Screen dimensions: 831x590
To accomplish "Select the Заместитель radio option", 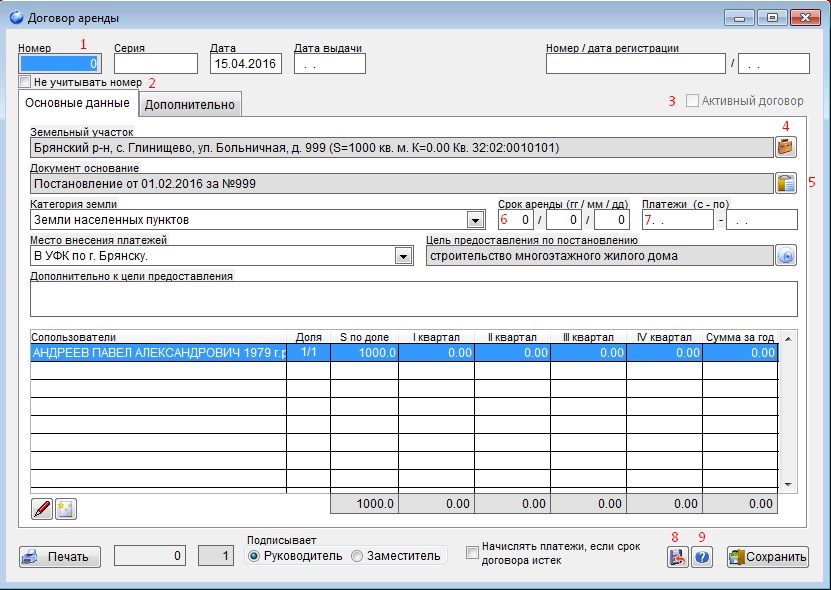I will [357, 556].
